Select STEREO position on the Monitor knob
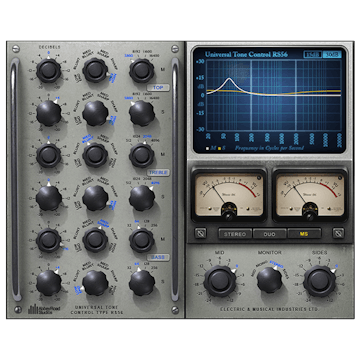Viewport: 360px width, 360px height. point(277,264)
